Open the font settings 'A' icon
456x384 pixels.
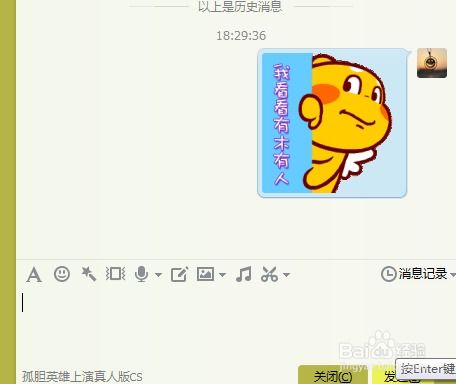pyautogui.click(x=34, y=275)
